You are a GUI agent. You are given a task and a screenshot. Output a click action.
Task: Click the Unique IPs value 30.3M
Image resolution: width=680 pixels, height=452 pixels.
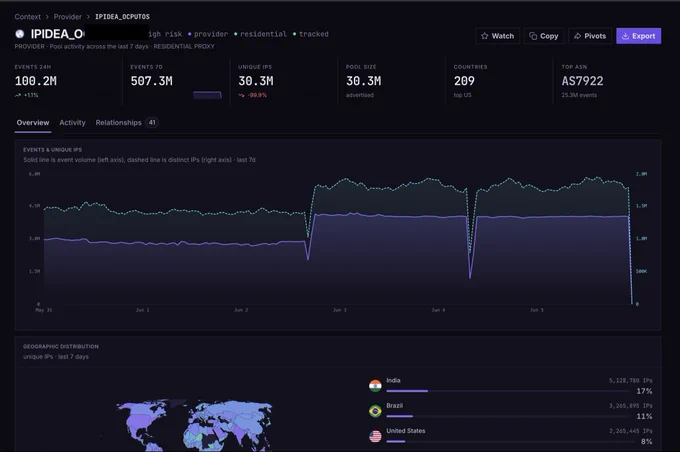[x=255, y=81]
